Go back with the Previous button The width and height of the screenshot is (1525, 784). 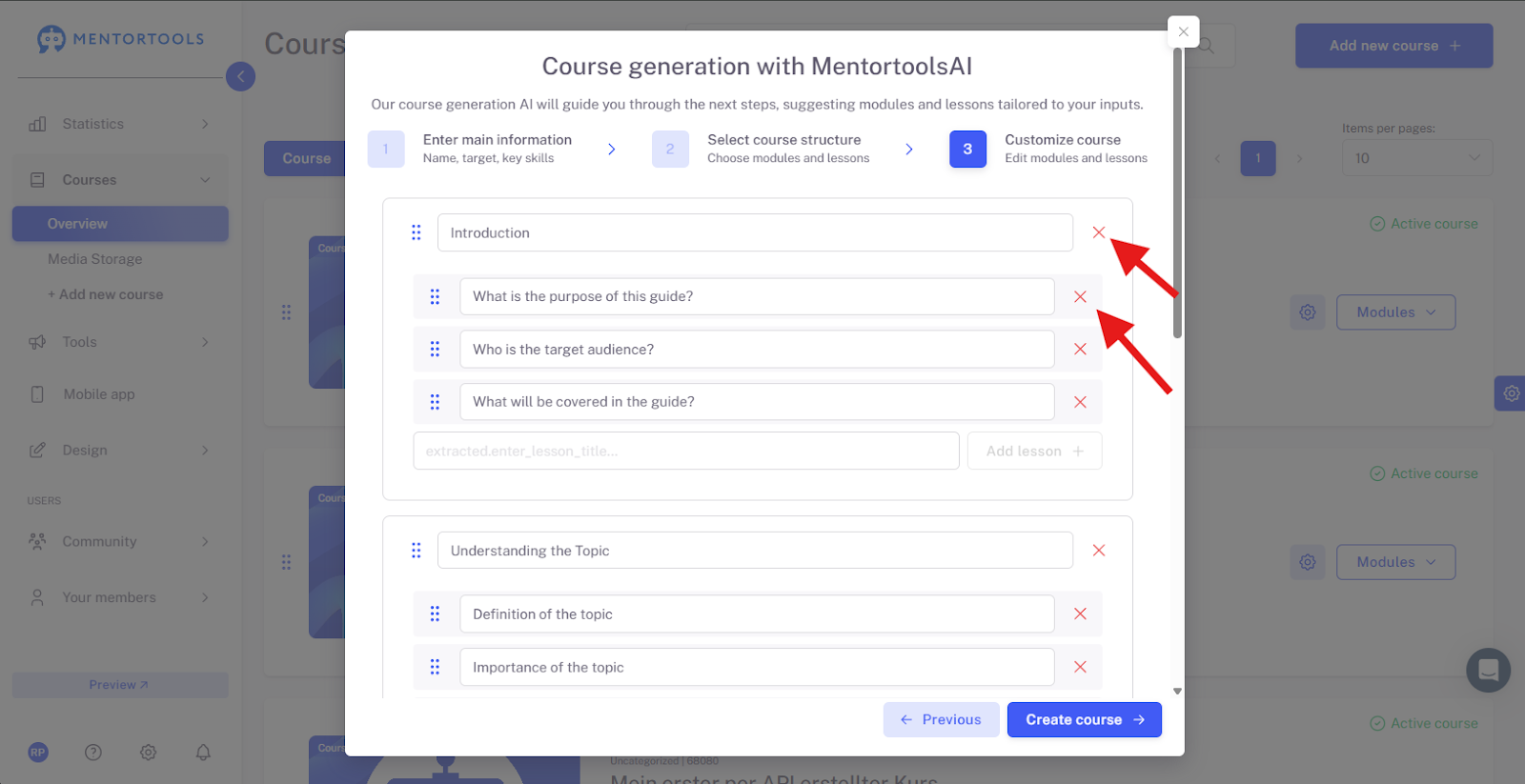coord(941,720)
